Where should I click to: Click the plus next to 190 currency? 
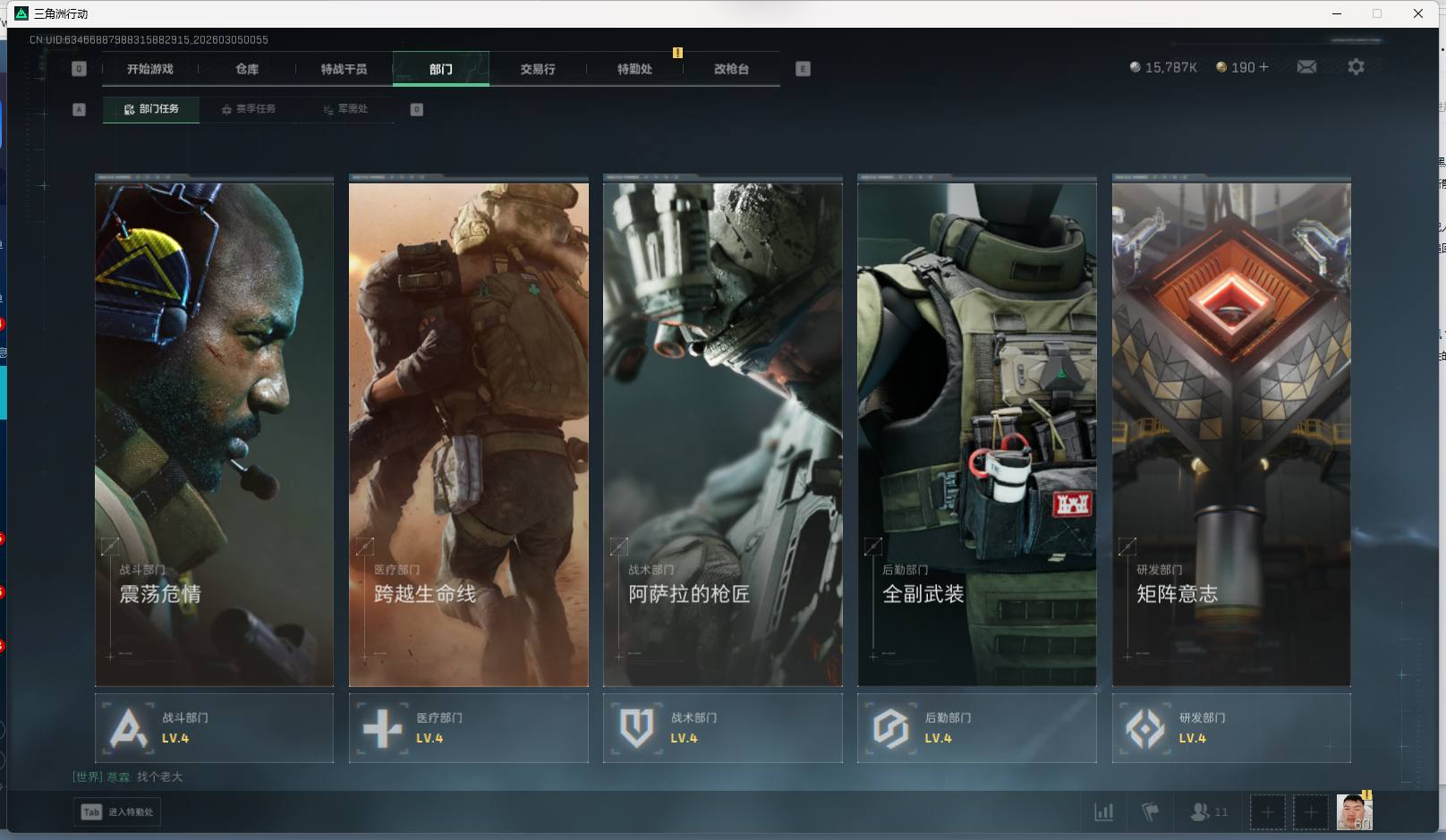(1263, 67)
